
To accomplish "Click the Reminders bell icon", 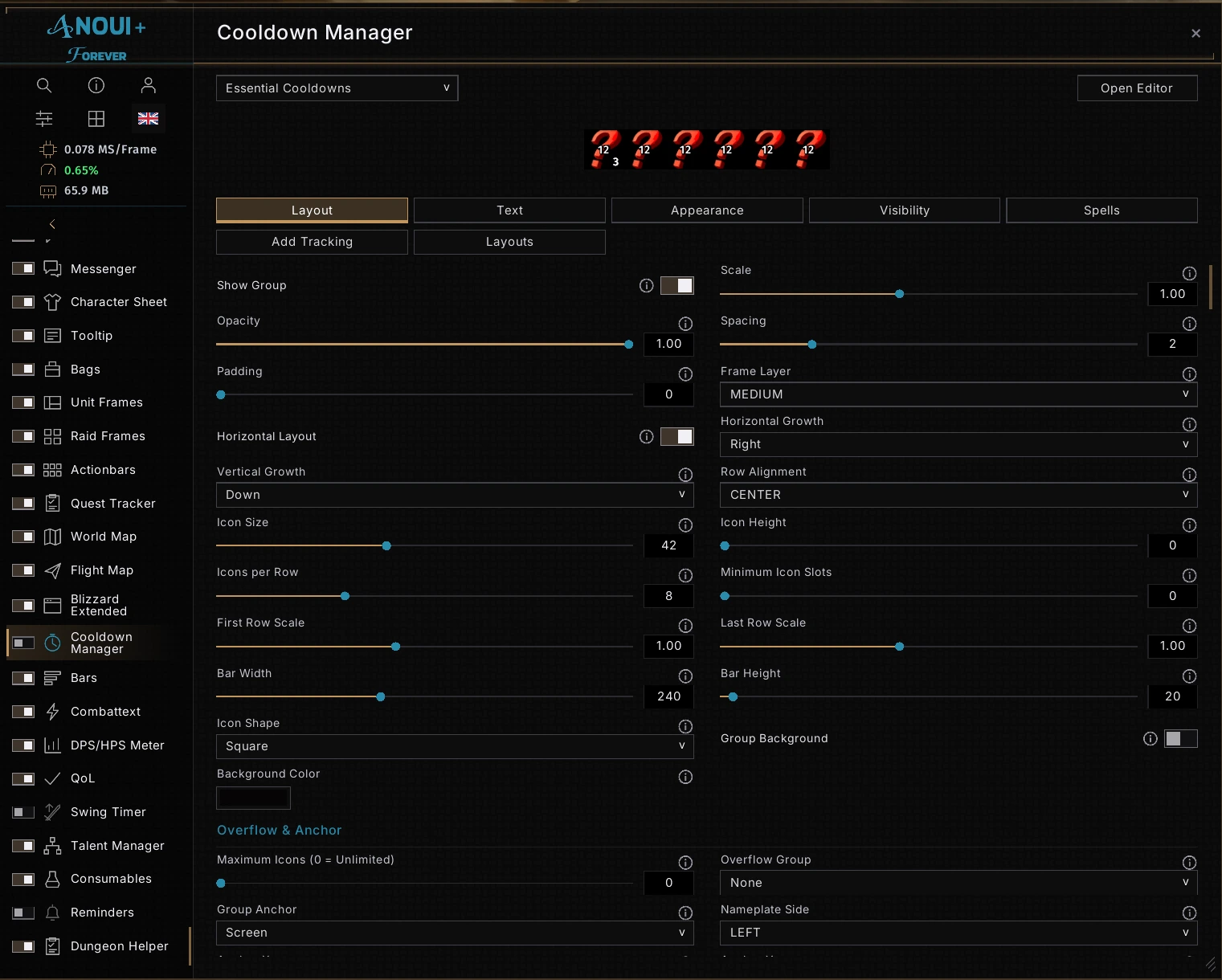I will coord(52,913).
